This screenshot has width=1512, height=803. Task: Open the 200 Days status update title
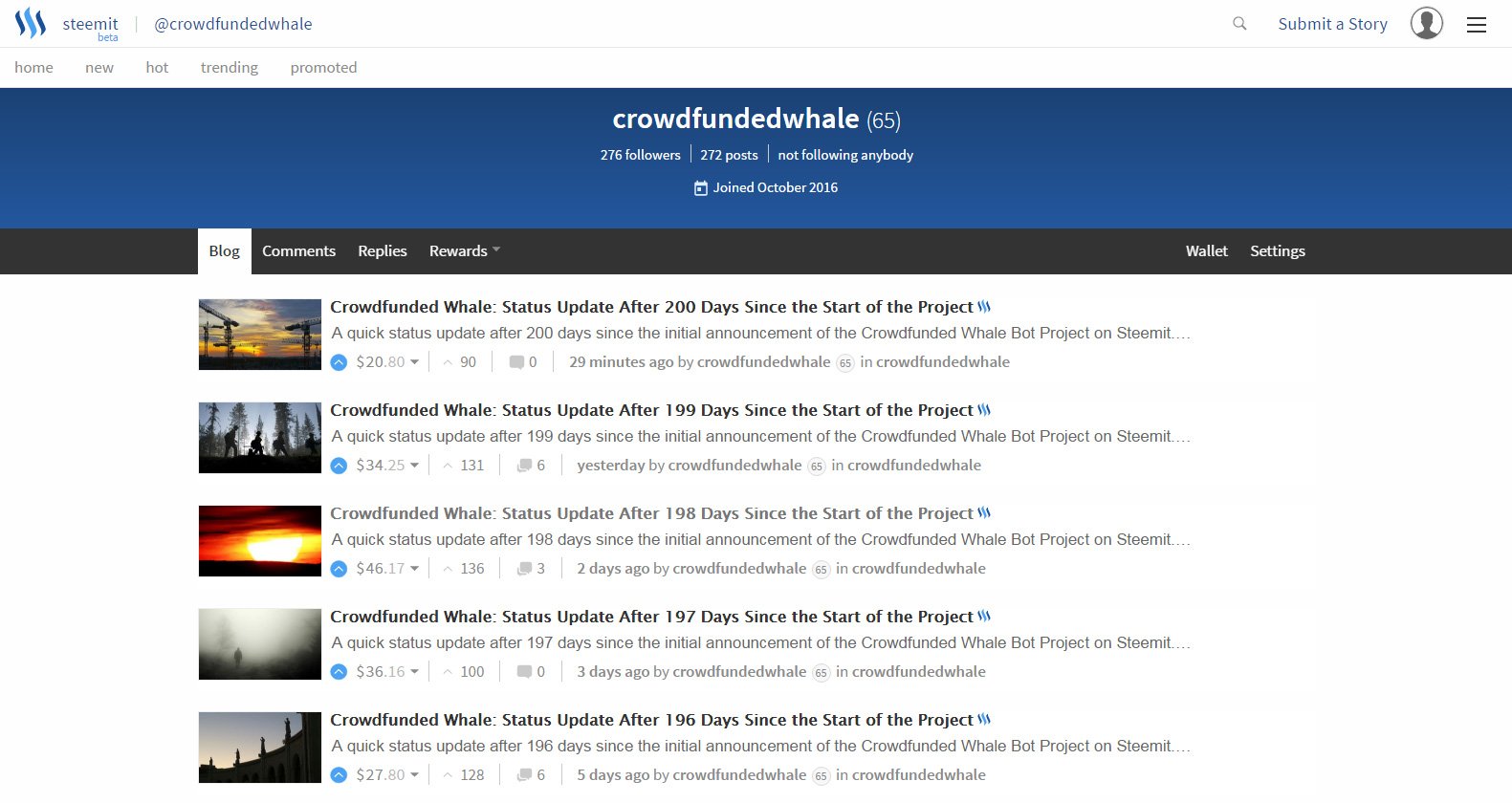[651, 307]
